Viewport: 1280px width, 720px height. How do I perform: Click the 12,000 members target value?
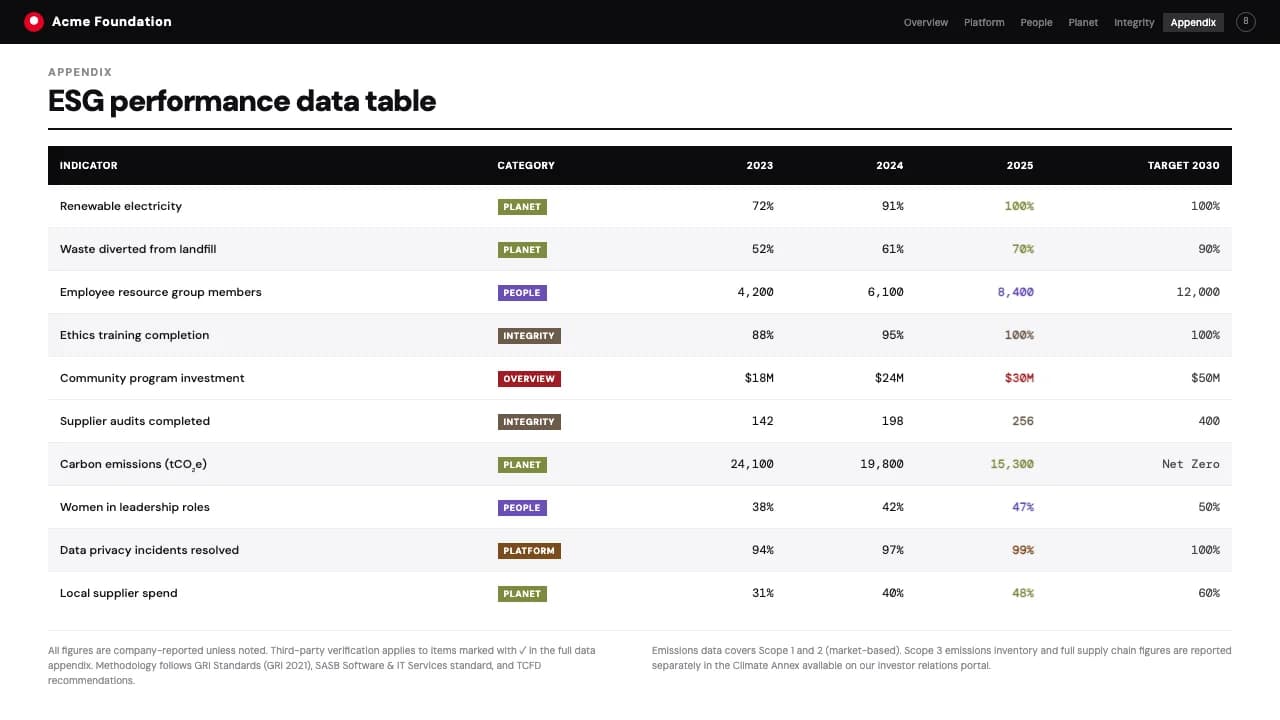click(1198, 292)
